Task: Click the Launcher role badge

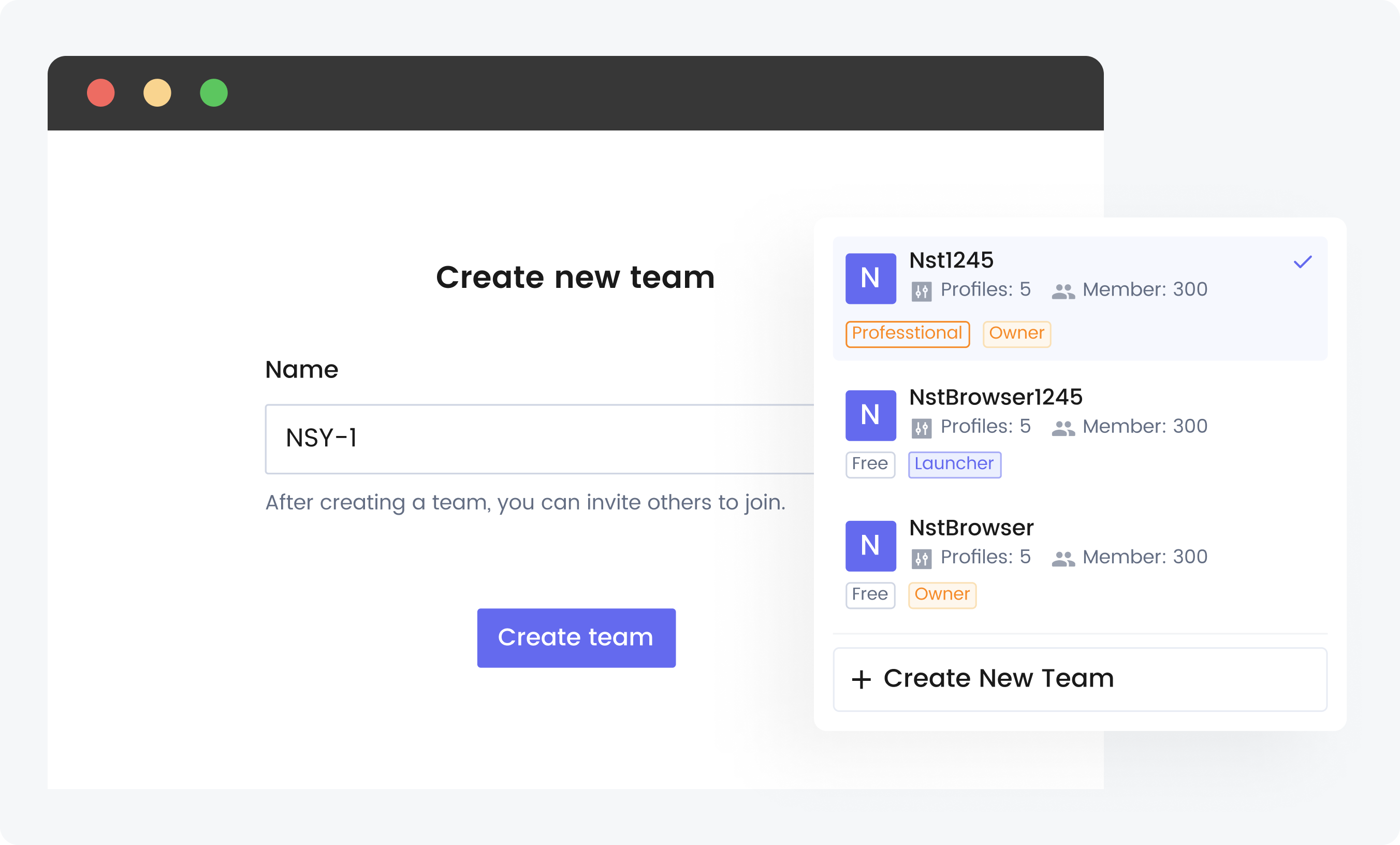Action: point(955,464)
